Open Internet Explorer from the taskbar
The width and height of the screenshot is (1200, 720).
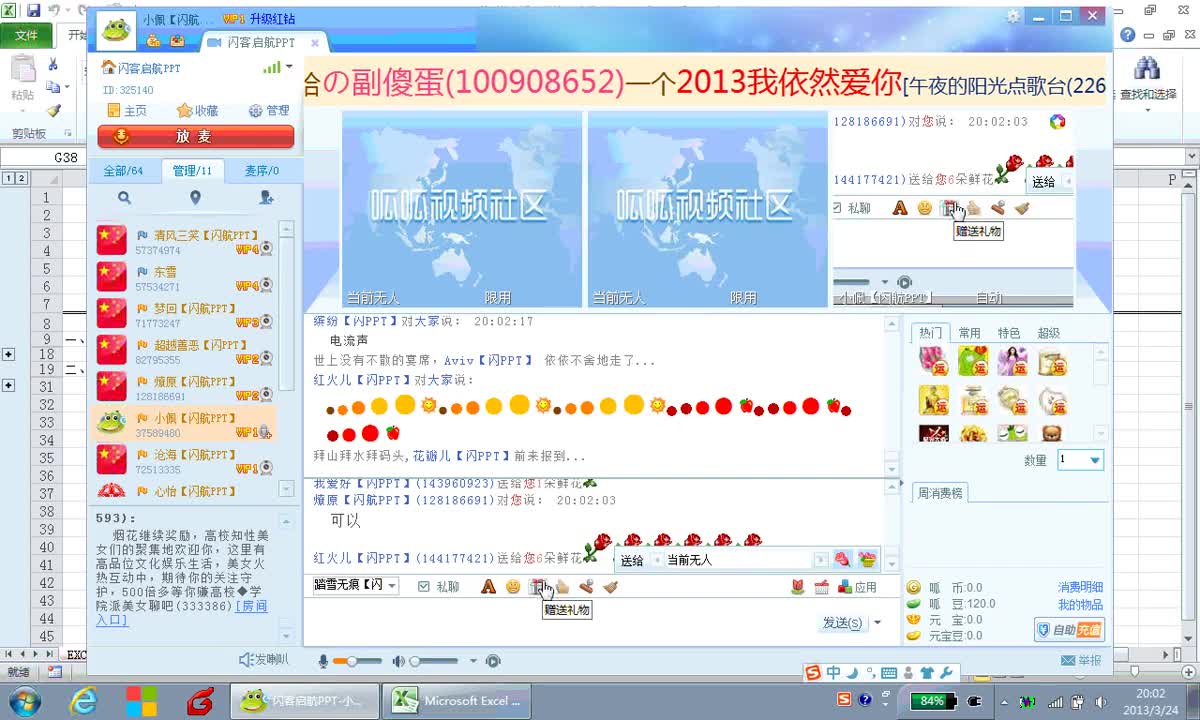[x=84, y=700]
